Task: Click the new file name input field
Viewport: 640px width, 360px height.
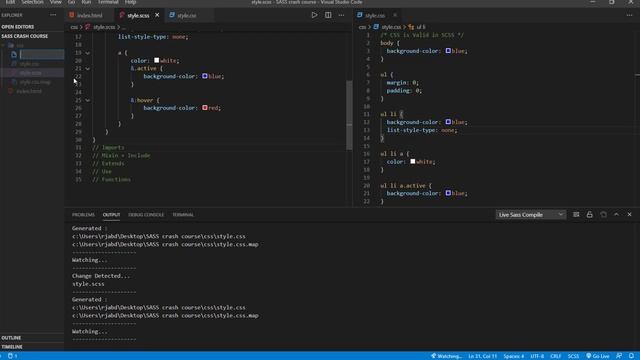Action: point(42,54)
